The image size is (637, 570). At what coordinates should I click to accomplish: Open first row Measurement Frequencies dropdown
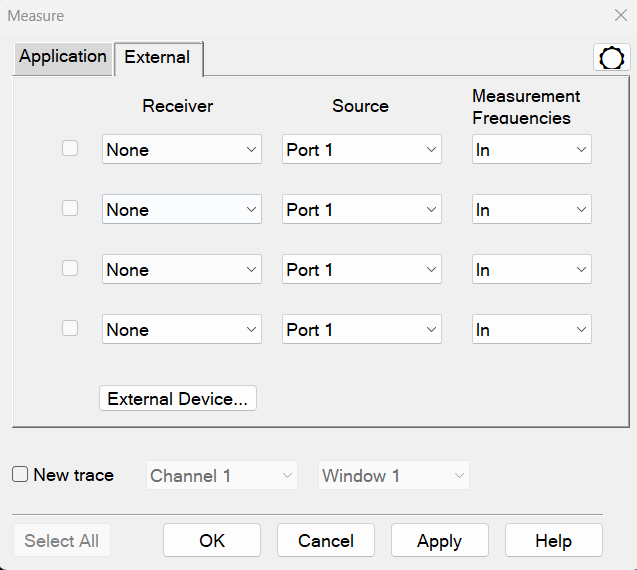pyautogui.click(x=531, y=150)
